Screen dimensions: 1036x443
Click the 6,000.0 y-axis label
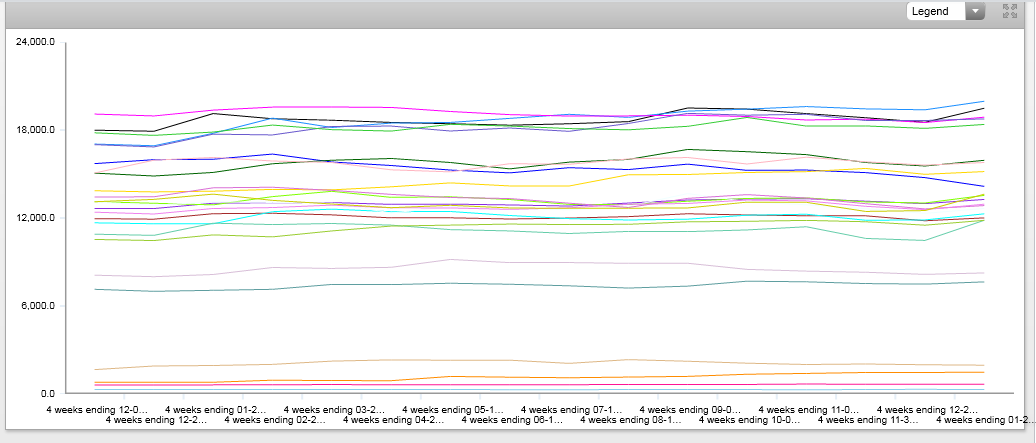pyautogui.click(x=36, y=306)
